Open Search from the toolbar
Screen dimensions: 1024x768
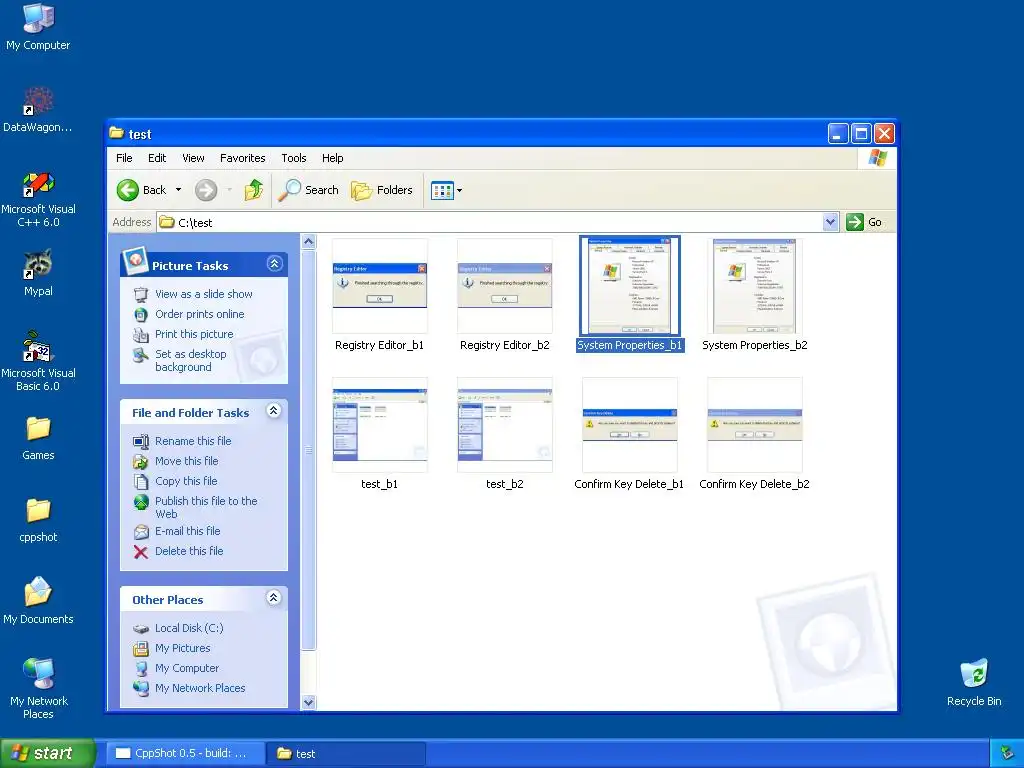point(308,190)
